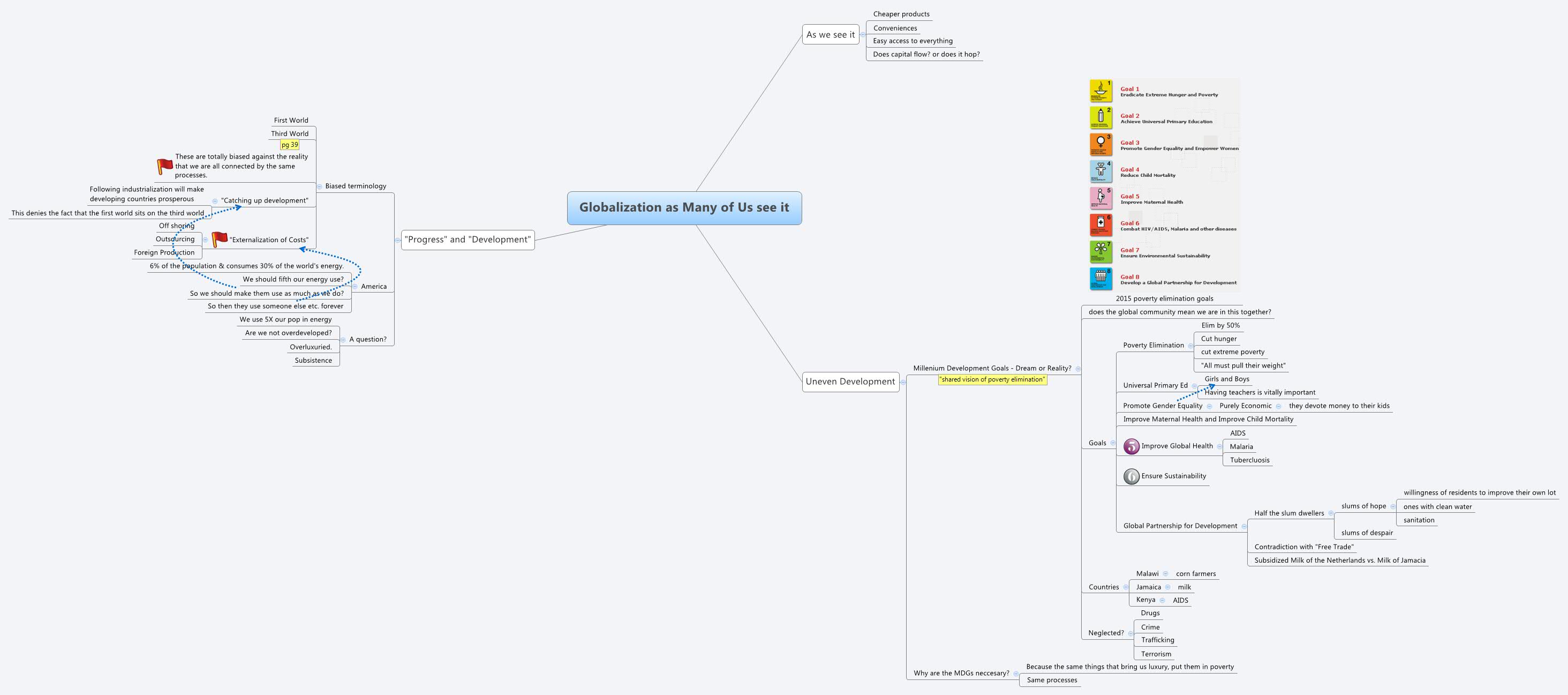
Task: Collapse the Biased terminology branch
Action: 320,186
